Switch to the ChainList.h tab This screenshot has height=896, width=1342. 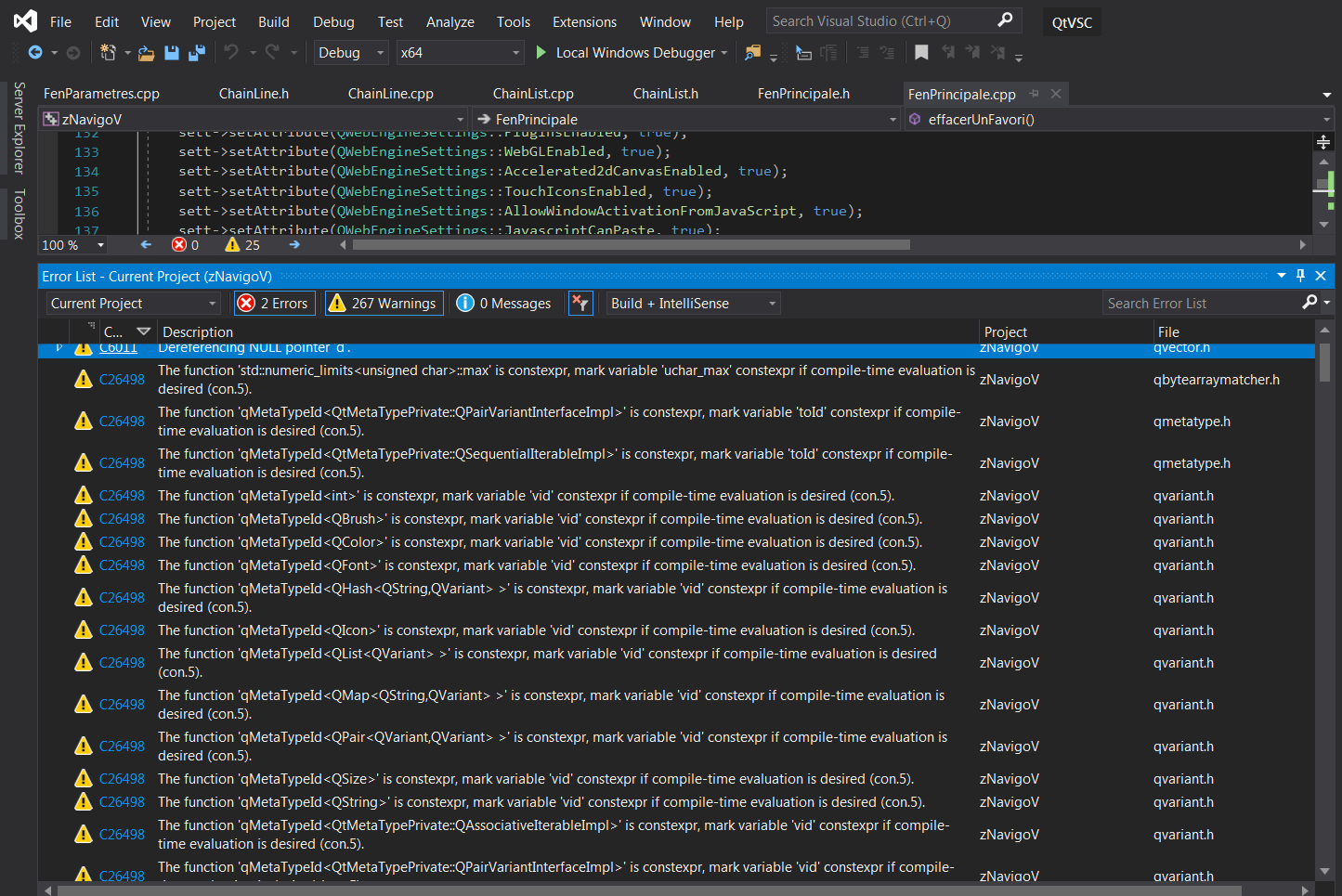click(666, 94)
